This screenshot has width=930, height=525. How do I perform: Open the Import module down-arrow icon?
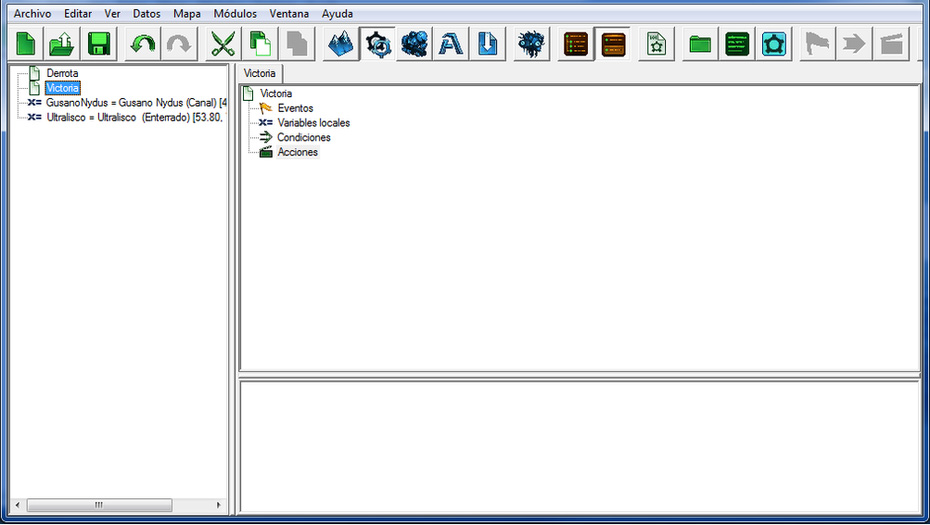coord(488,44)
